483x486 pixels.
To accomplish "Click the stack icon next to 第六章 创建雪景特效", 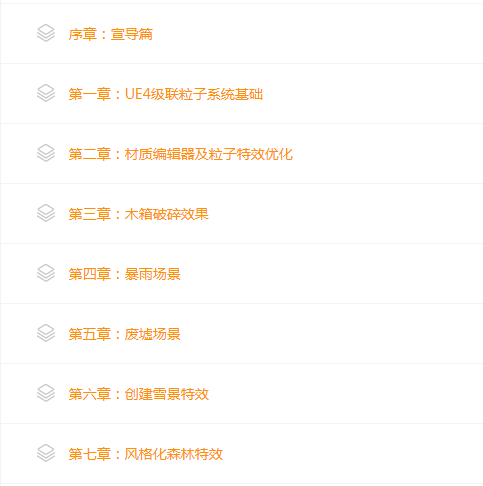I will click(x=46, y=393).
